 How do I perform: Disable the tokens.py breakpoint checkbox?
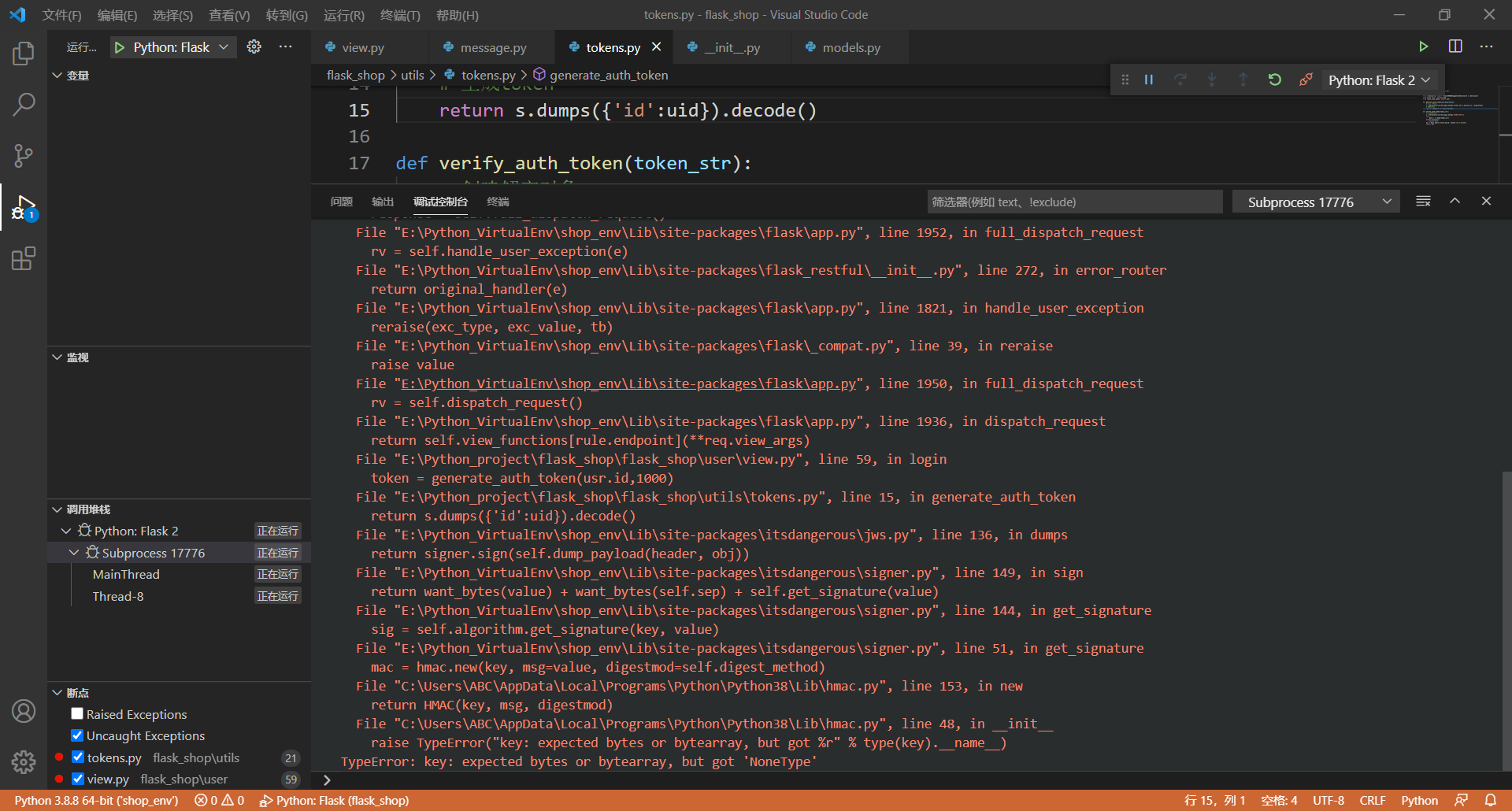coord(77,757)
